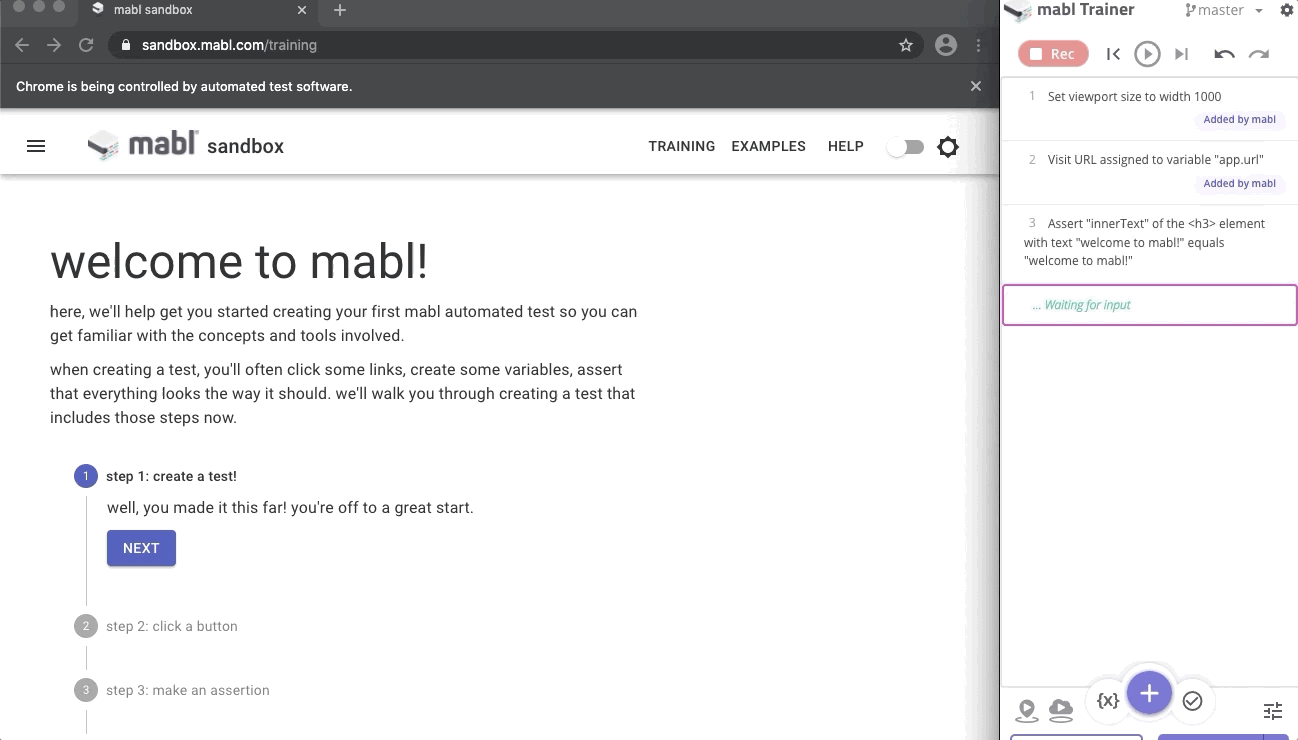Select the mabl sandbox browser tab

200,11
